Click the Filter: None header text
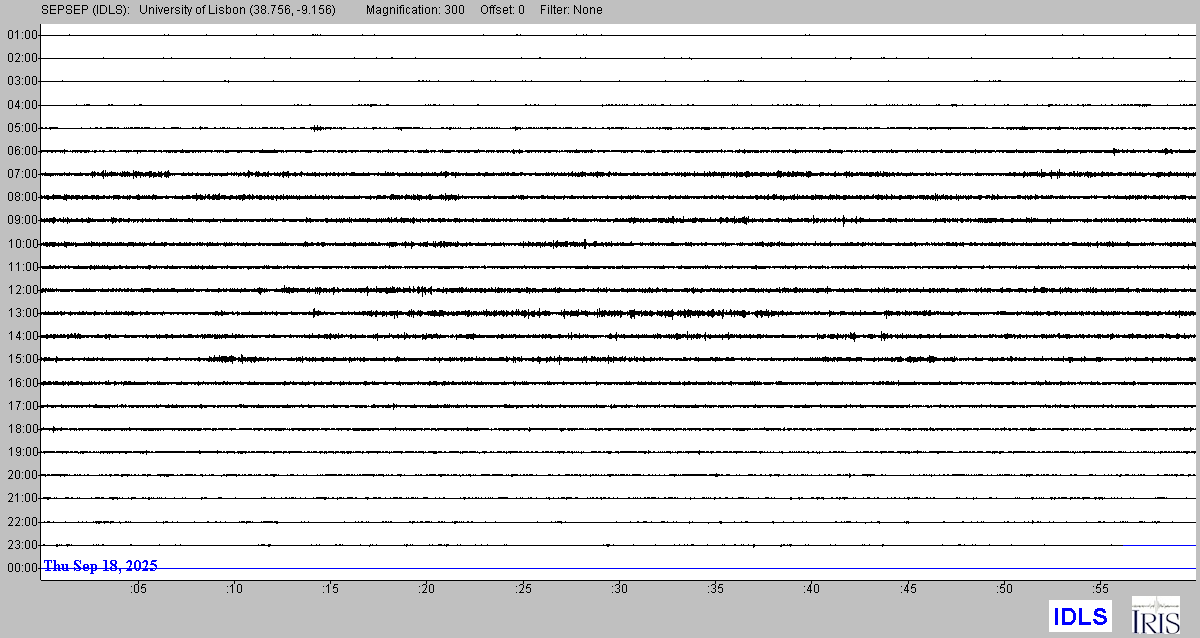Viewport: 1200px width, 638px height. pos(572,10)
